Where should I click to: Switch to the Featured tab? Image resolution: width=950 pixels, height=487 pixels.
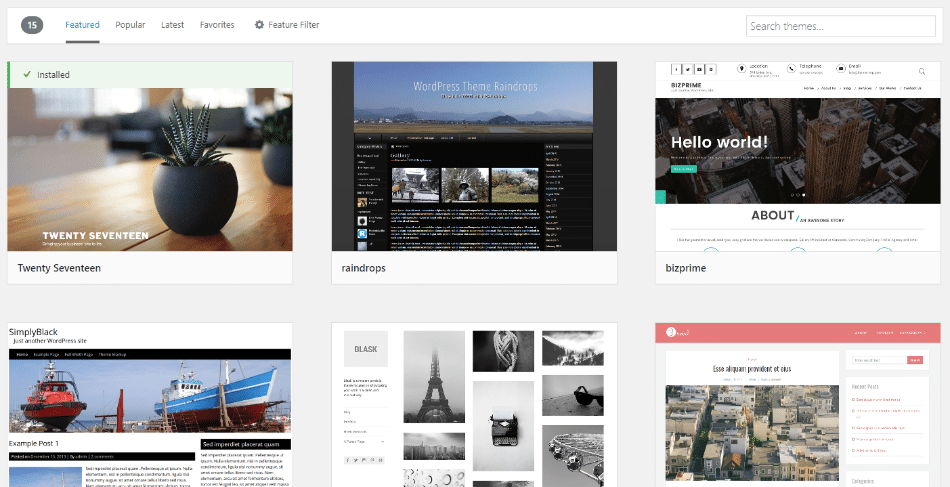click(82, 25)
